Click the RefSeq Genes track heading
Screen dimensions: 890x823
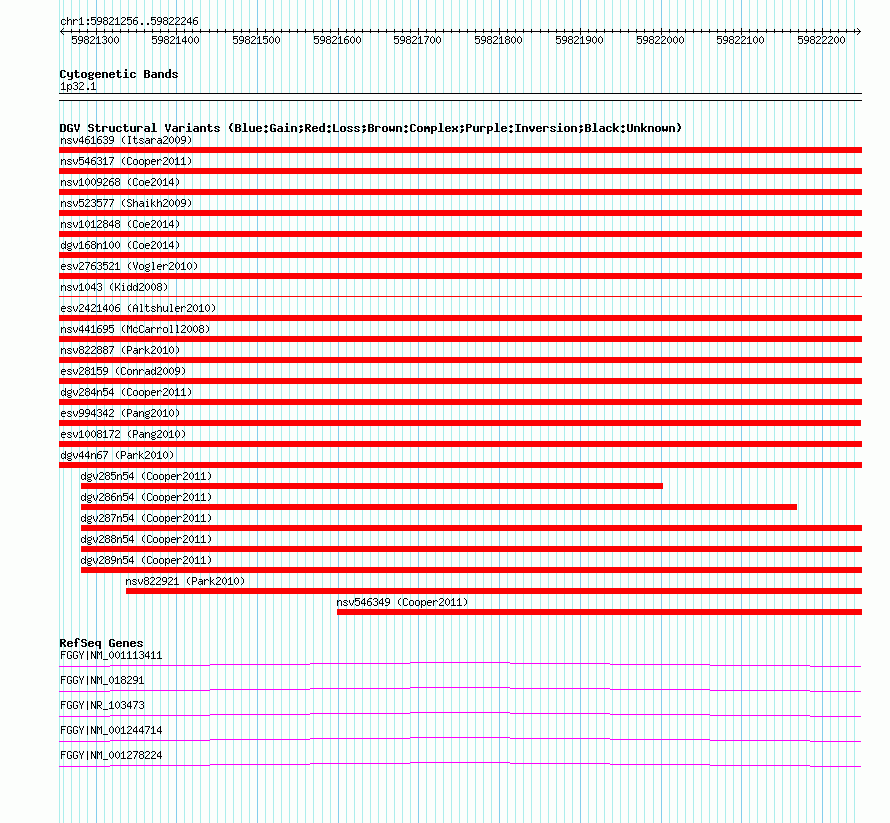pos(101,643)
